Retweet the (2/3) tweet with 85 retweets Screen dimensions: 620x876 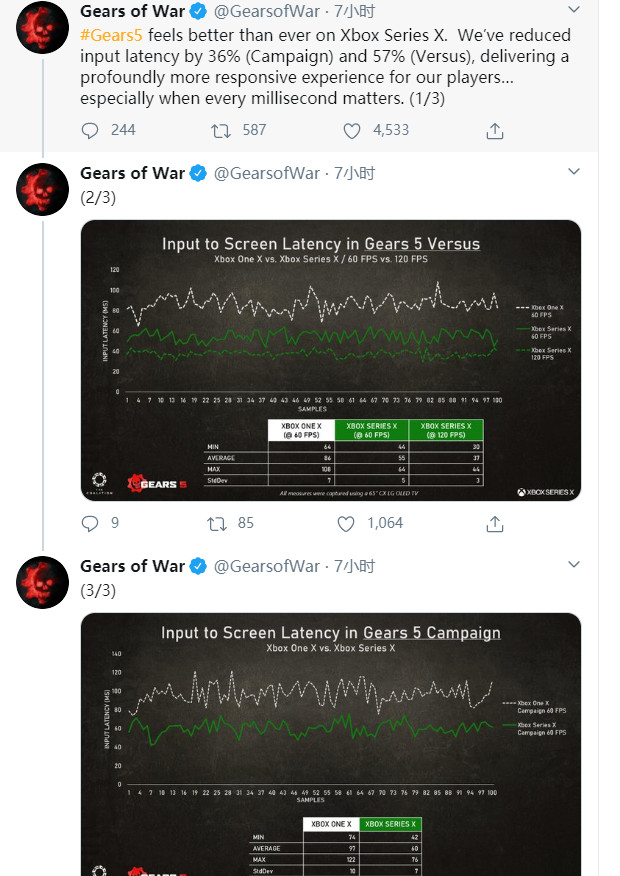pyautogui.click(x=216, y=523)
